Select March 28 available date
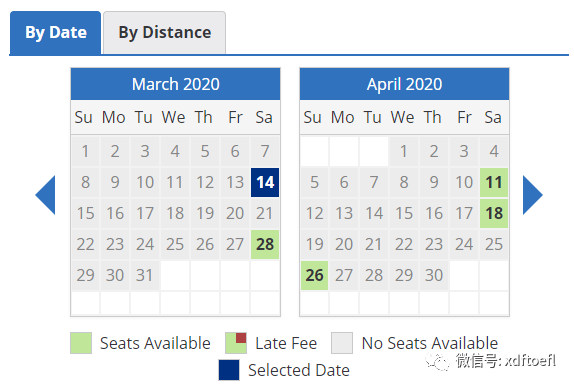This screenshot has width=574, height=387. tap(265, 244)
